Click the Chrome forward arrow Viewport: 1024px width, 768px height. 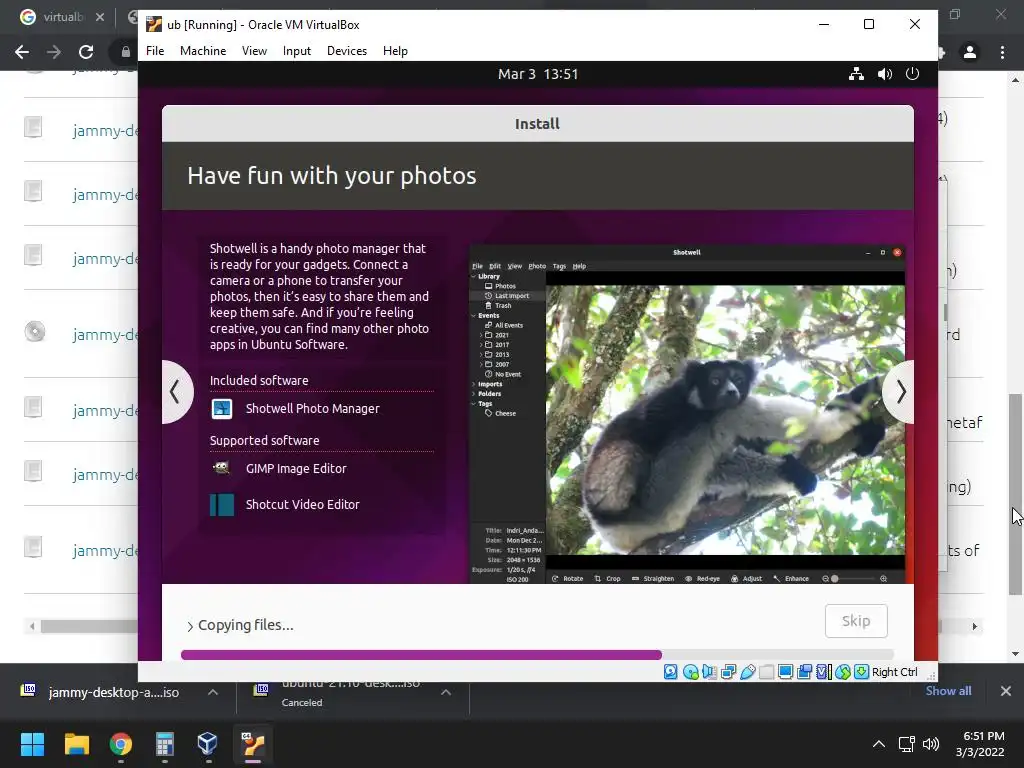point(54,52)
